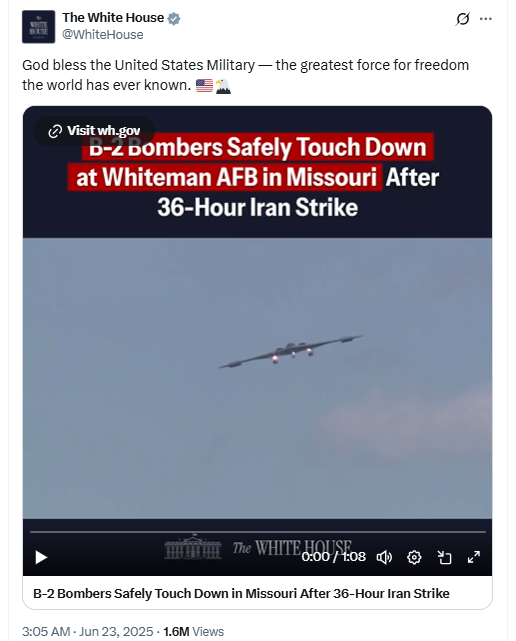The width and height of the screenshot is (516, 641).
Task: Click the 1.6M Views count
Action: tap(194, 632)
